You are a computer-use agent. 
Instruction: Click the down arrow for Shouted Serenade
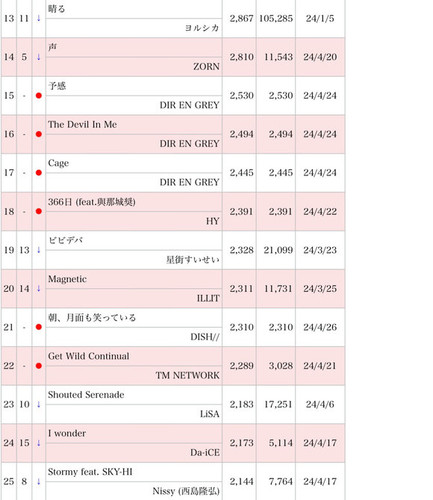[39, 404]
